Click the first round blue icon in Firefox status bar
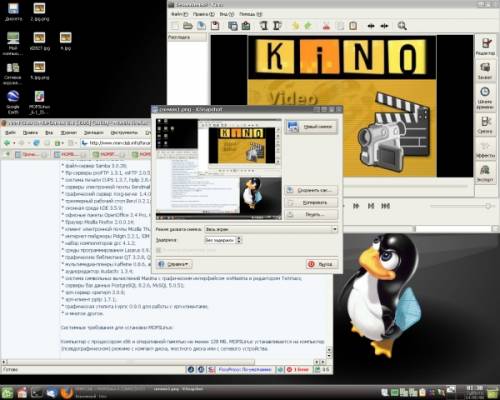 point(191,369)
